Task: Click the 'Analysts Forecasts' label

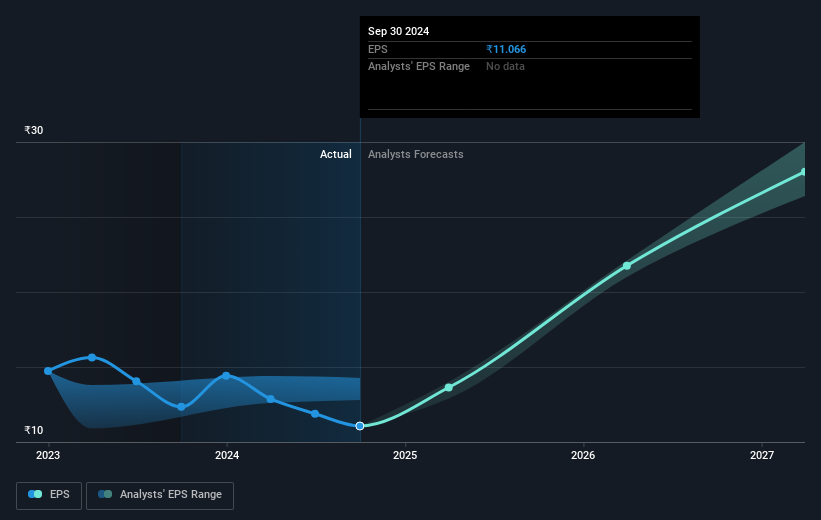Action: tap(416, 154)
